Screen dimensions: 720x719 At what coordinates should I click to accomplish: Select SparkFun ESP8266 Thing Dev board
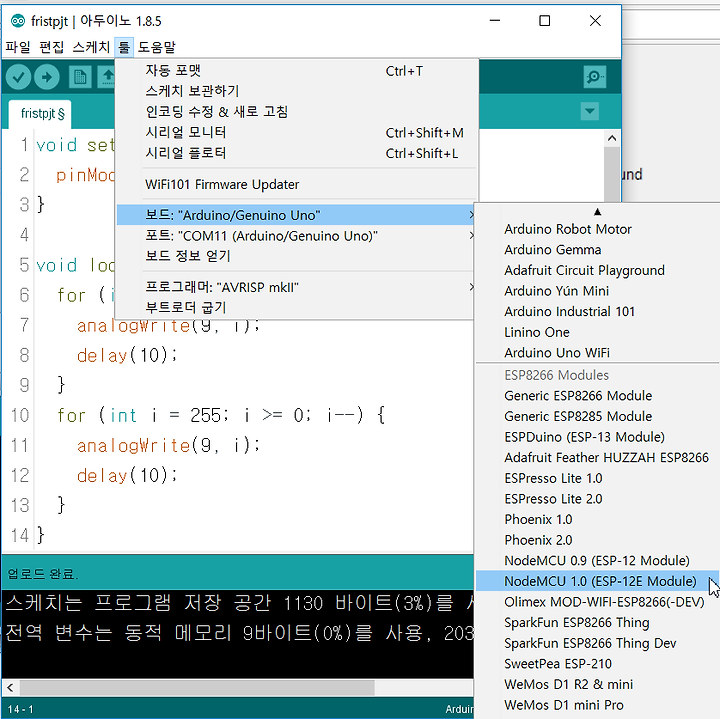click(598, 643)
